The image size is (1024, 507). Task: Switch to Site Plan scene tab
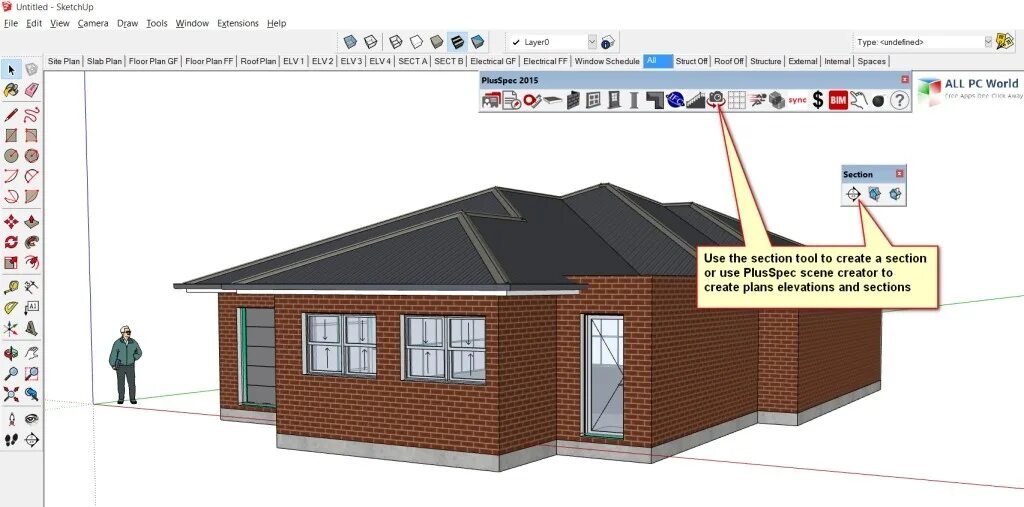pyautogui.click(x=64, y=61)
